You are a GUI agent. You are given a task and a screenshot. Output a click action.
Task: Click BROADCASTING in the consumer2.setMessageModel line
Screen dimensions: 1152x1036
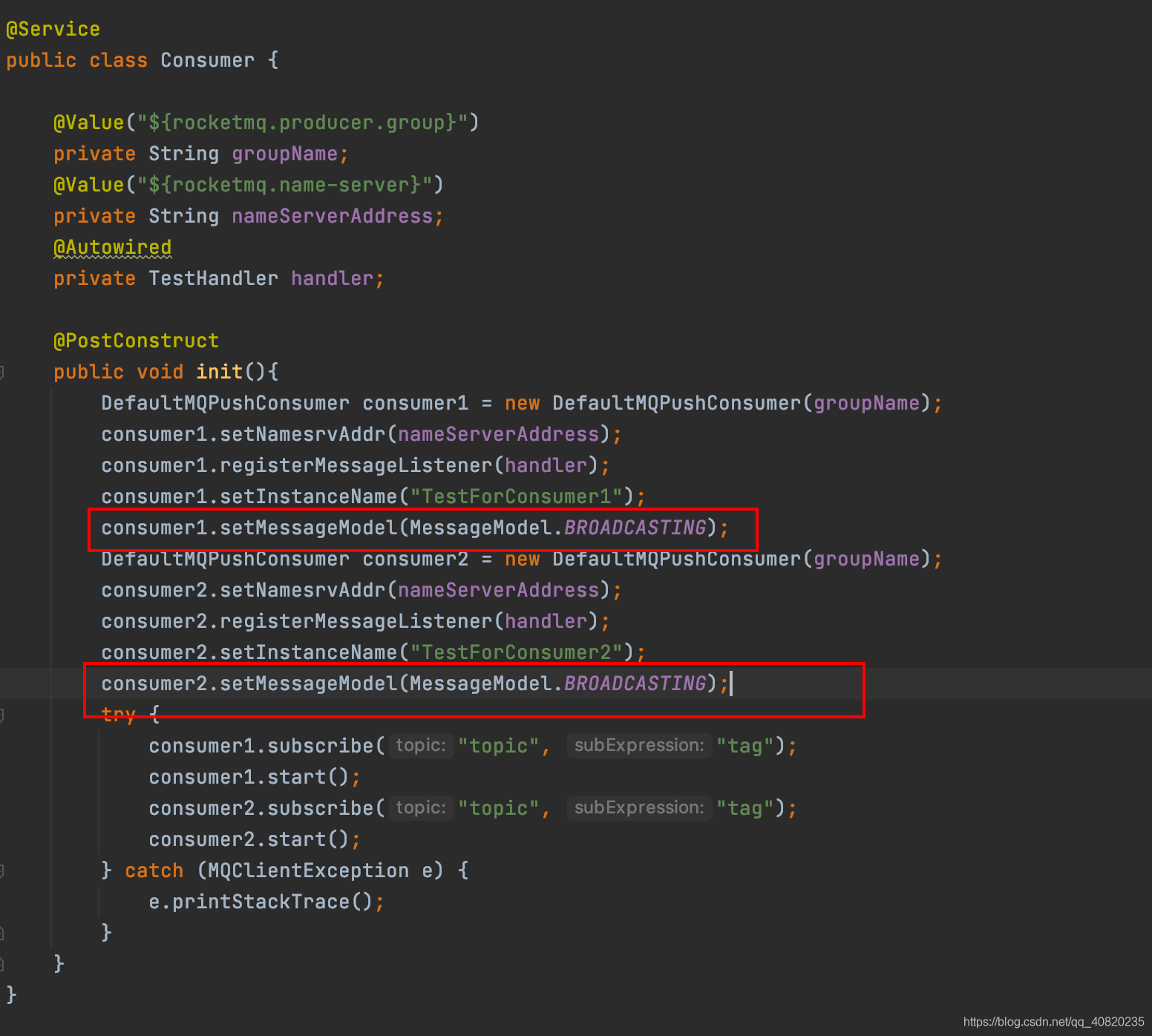coord(635,684)
